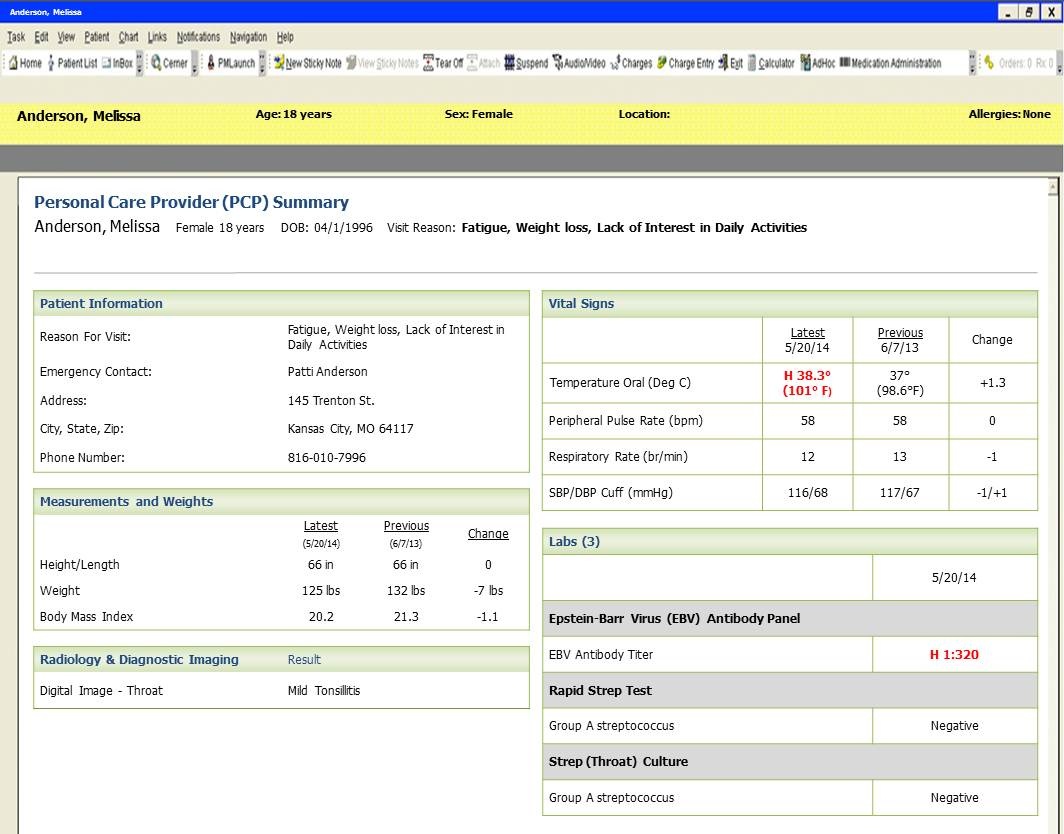Open the InBox from the toolbar
This screenshot has width=1064, height=834.
point(117,63)
